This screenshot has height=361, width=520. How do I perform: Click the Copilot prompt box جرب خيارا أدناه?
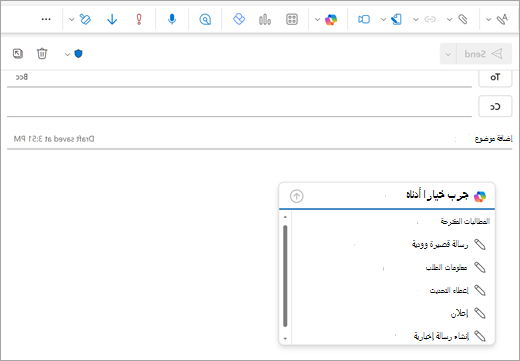(x=387, y=196)
